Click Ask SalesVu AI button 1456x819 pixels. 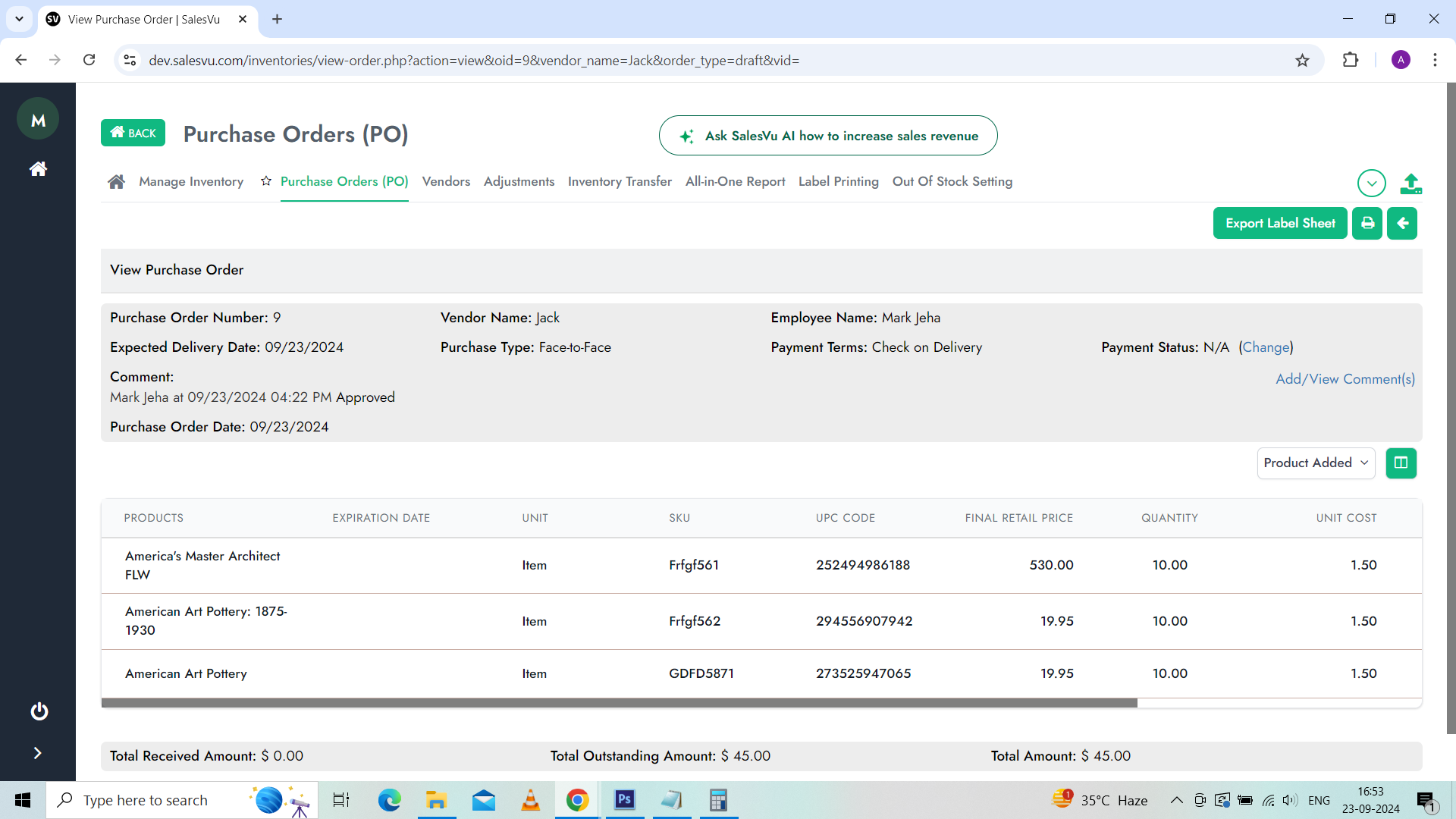click(828, 136)
